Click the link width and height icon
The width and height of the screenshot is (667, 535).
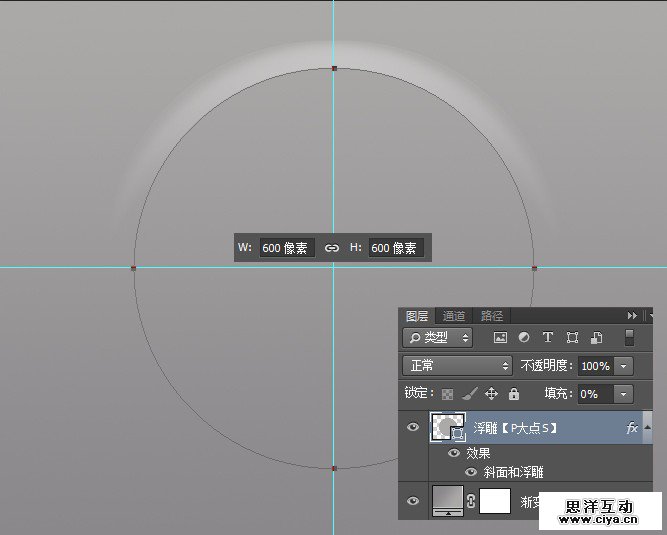332,248
